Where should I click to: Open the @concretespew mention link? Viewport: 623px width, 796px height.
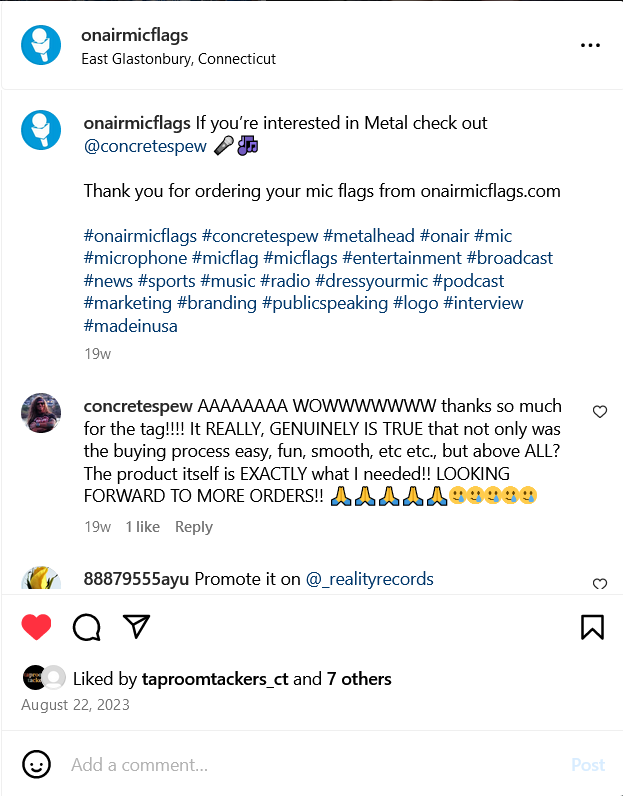(x=145, y=146)
